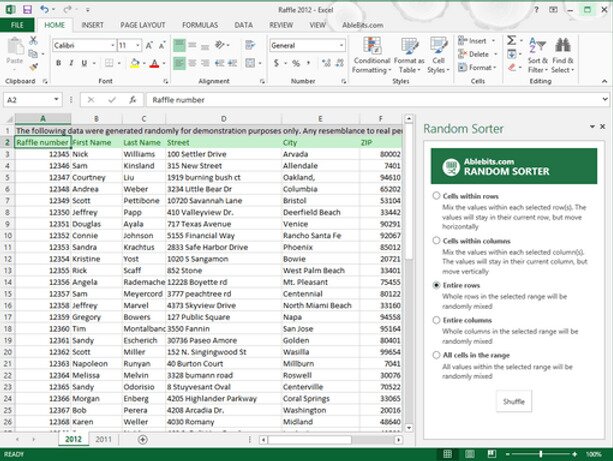Select All cells in the range option
The height and width of the screenshot is (461, 613).
(x=436, y=354)
